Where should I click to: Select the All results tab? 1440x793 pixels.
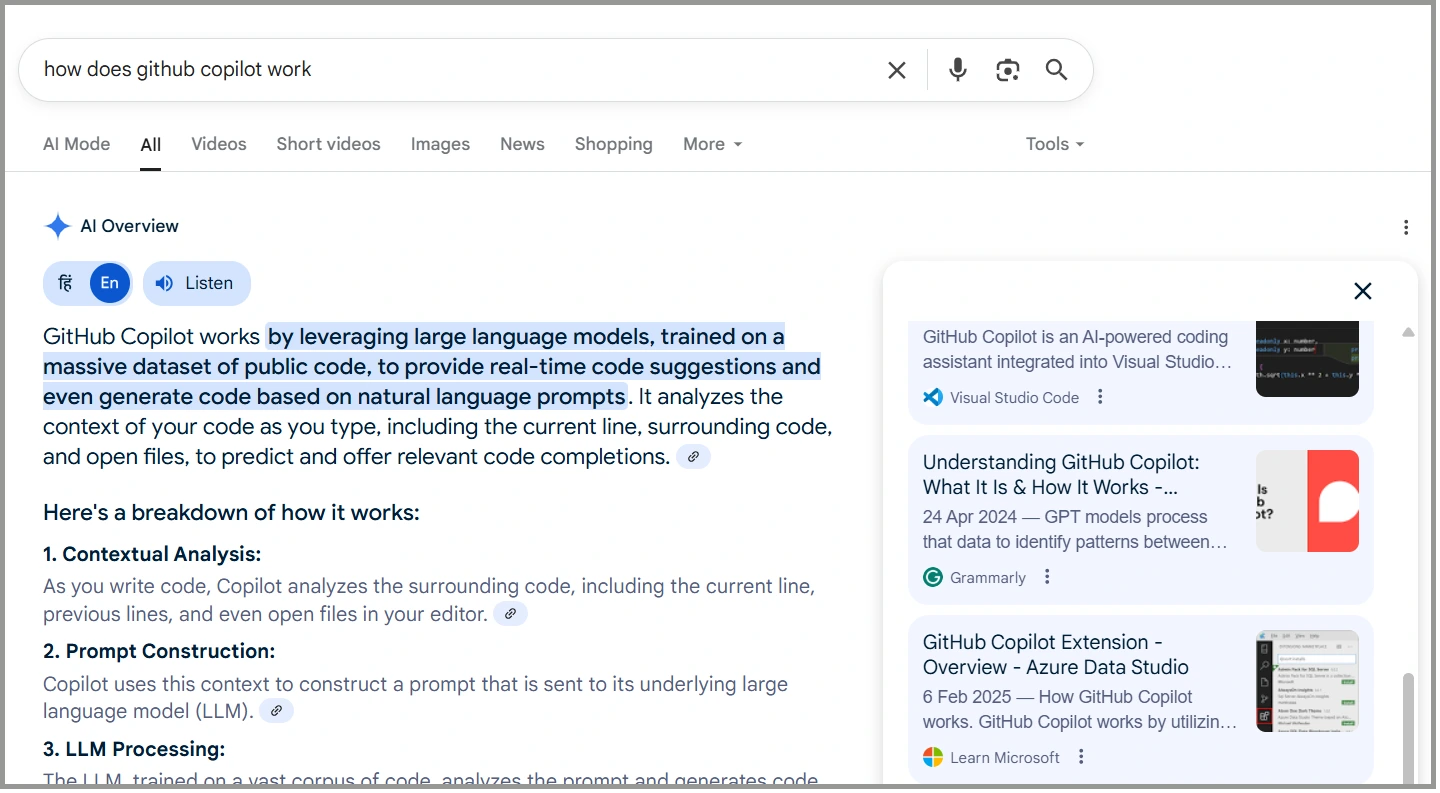tap(151, 145)
